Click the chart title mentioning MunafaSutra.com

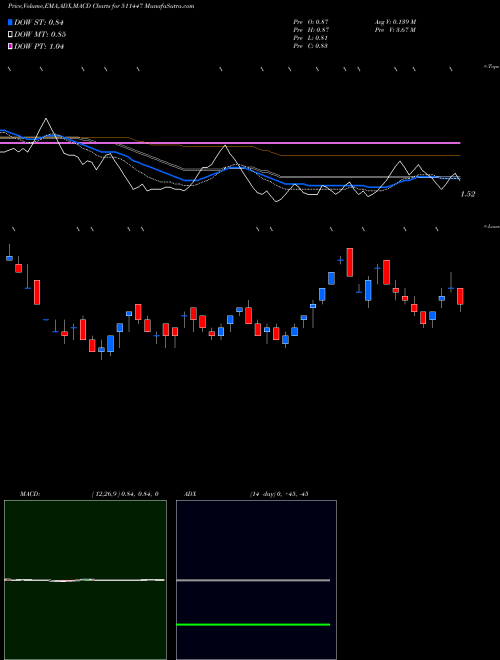click(x=101, y=7)
